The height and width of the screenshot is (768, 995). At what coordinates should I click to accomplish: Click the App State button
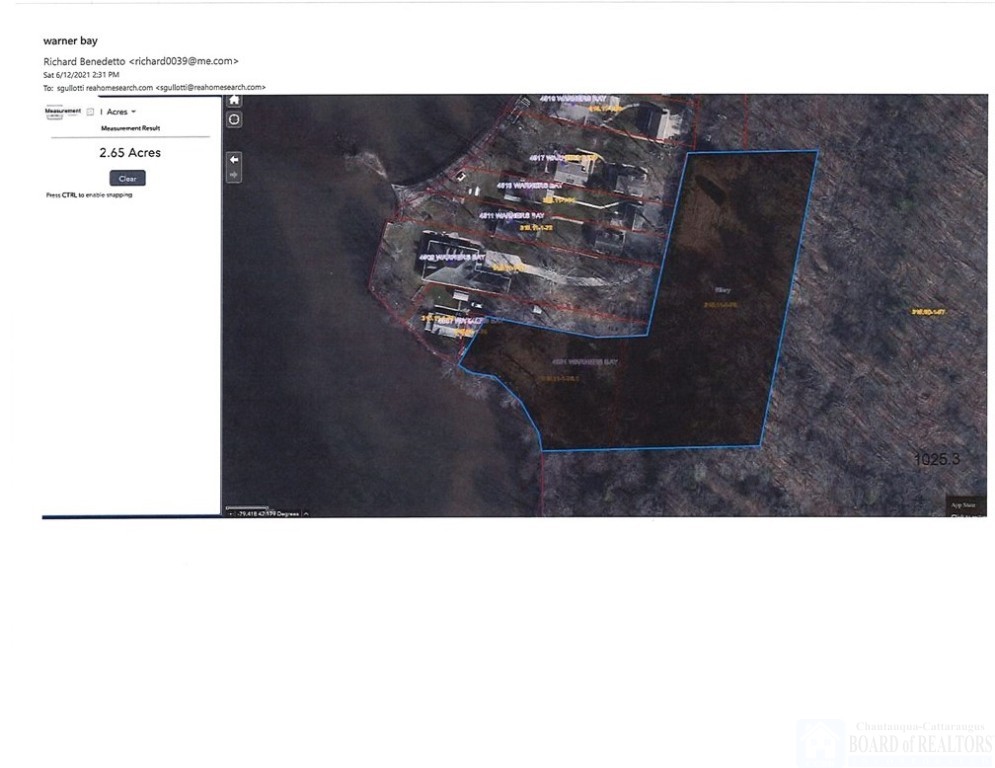[963, 506]
